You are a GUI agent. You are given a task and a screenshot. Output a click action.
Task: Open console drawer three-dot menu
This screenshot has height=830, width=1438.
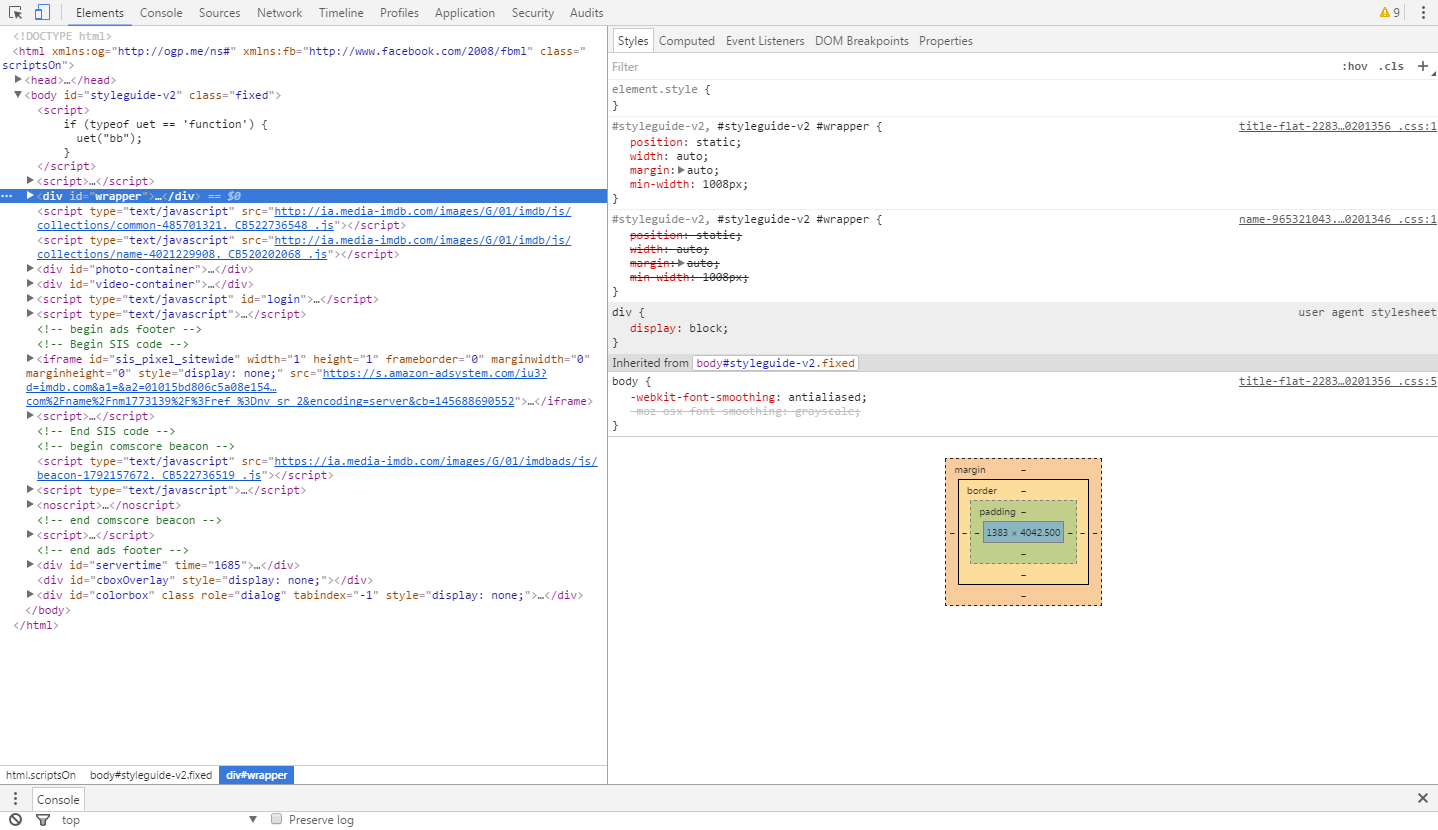click(x=16, y=798)
